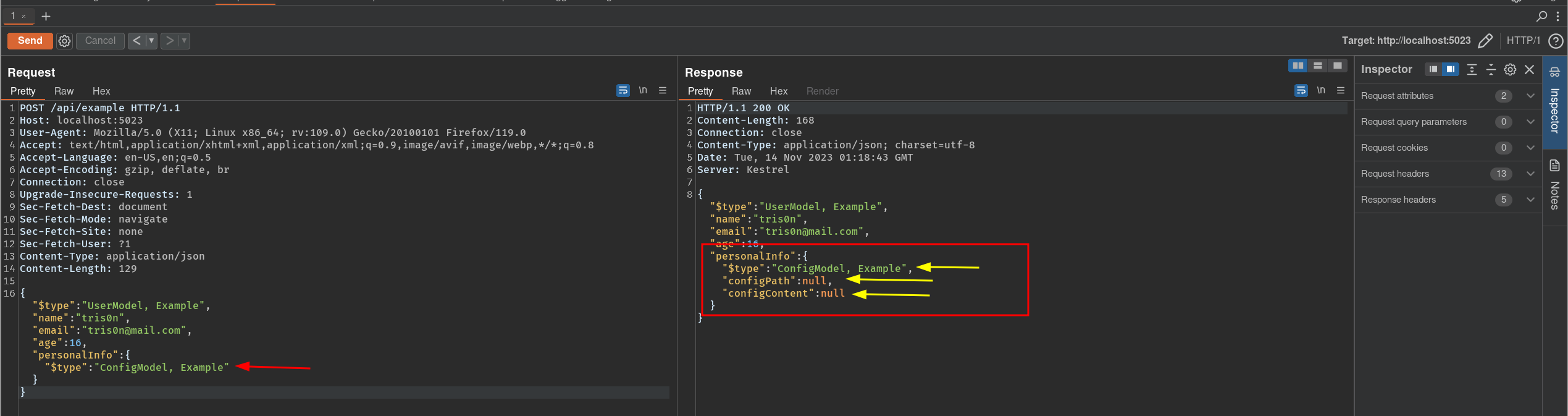The width and height of the screenshot is (1568, 416).
Task: Select side-by-side response layout view
Action: pos(1298,66)
